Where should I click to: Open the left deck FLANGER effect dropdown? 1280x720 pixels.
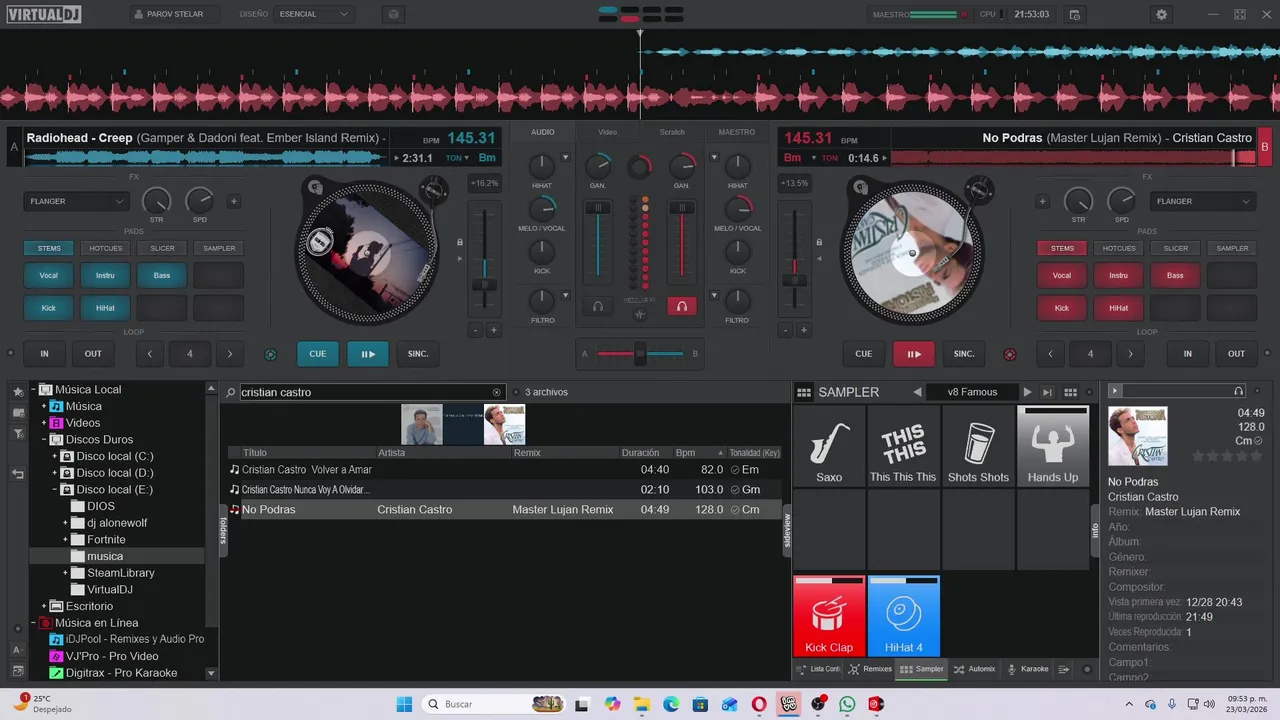(x=77, y=201)
